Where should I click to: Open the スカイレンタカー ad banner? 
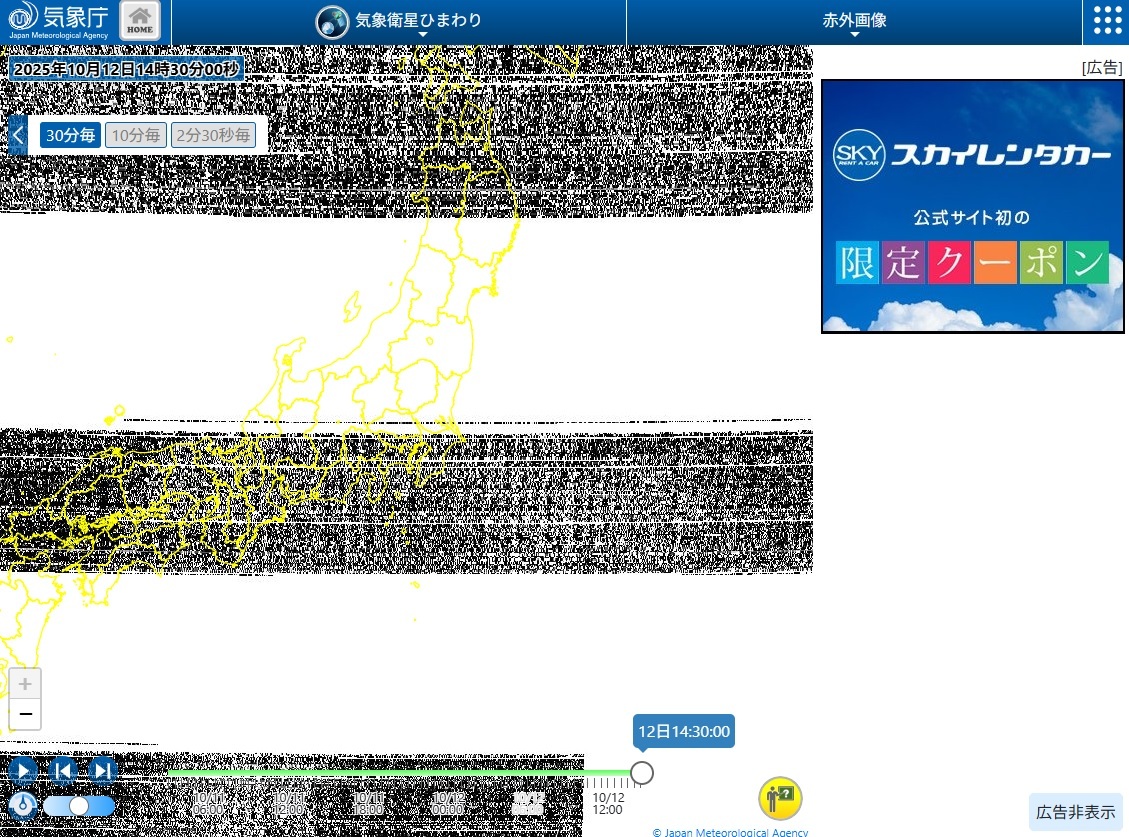coord(973,206)
